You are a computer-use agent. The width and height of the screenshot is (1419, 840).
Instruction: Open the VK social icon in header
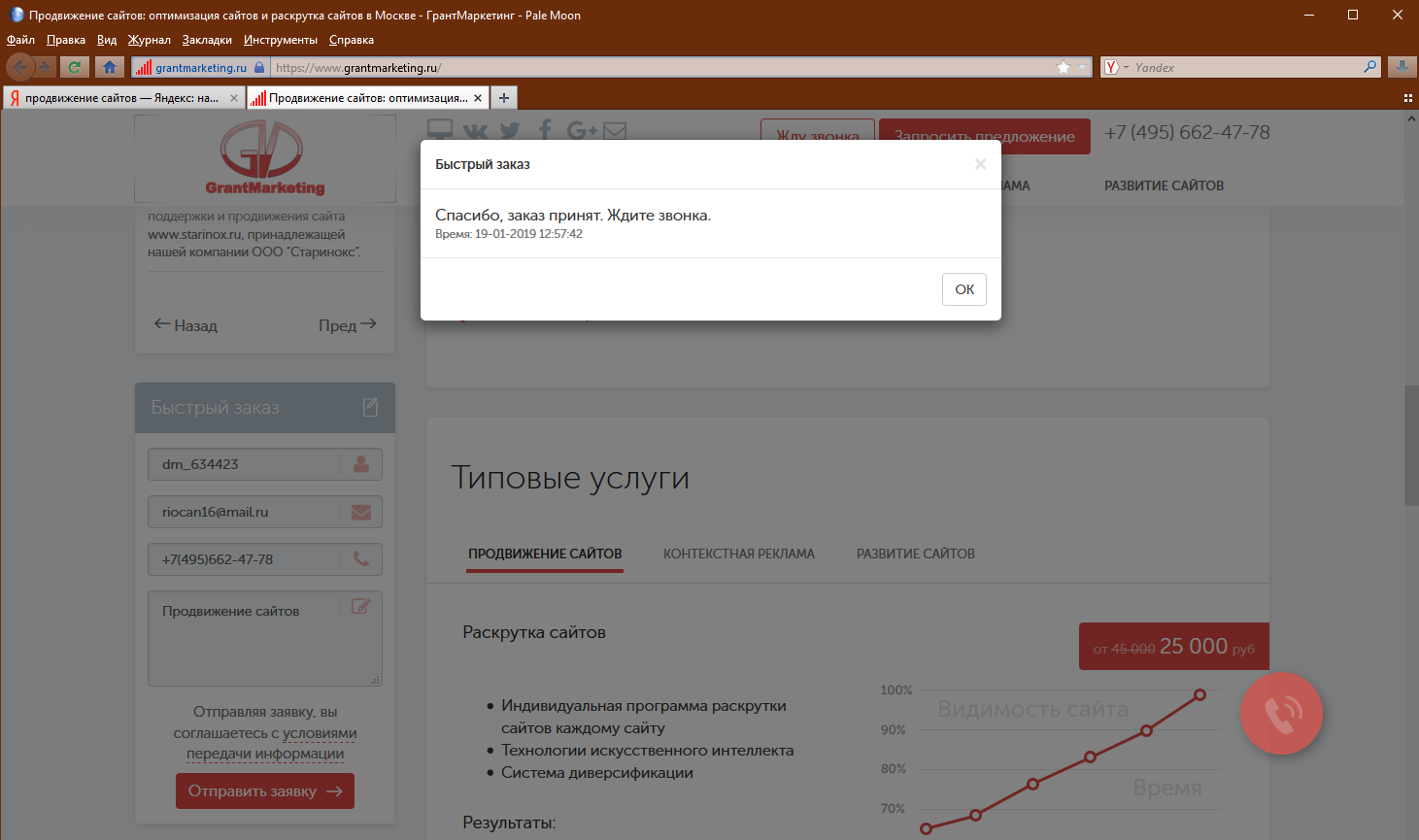476,130
